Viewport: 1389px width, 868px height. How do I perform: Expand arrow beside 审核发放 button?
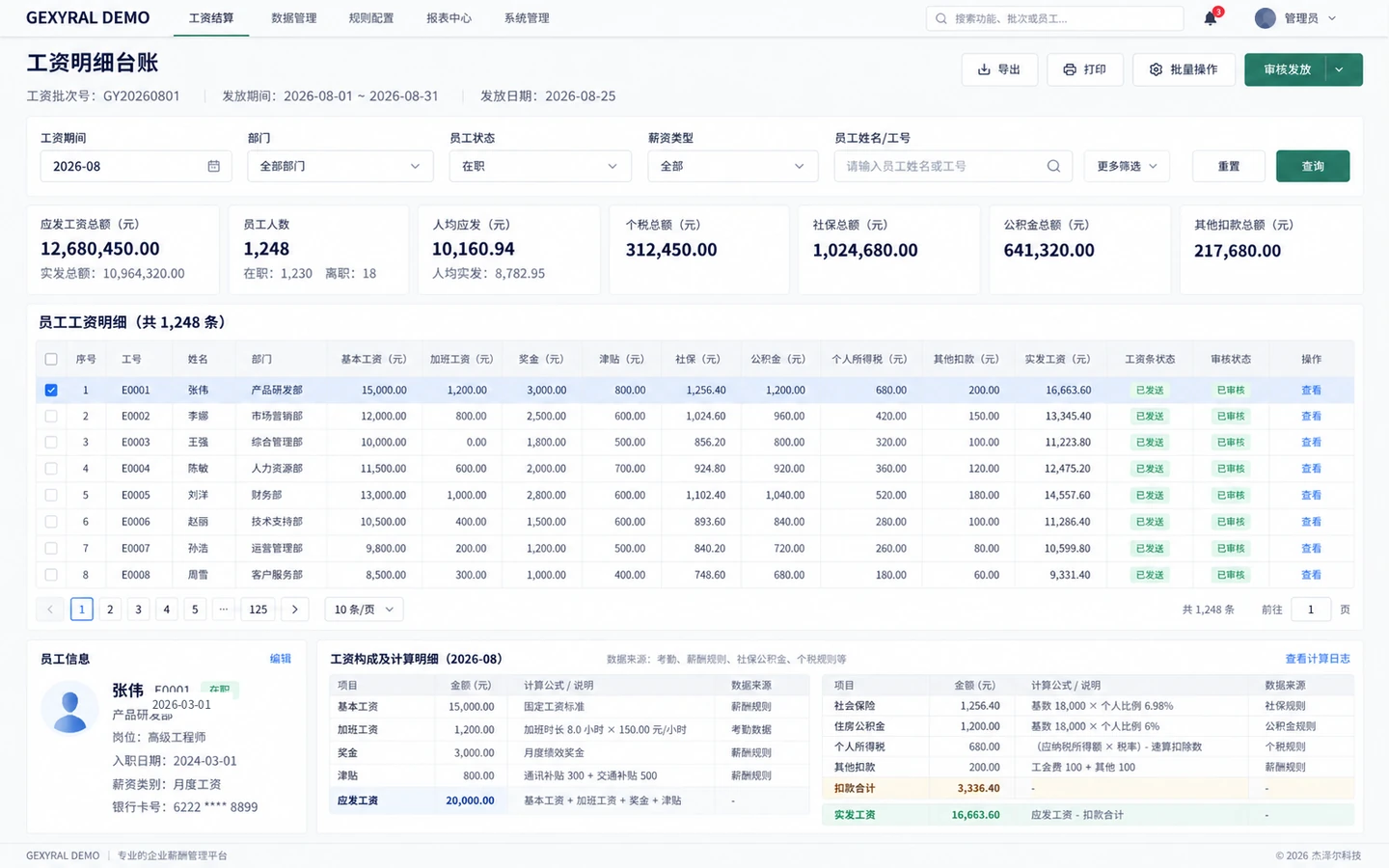click(1339, 69)
